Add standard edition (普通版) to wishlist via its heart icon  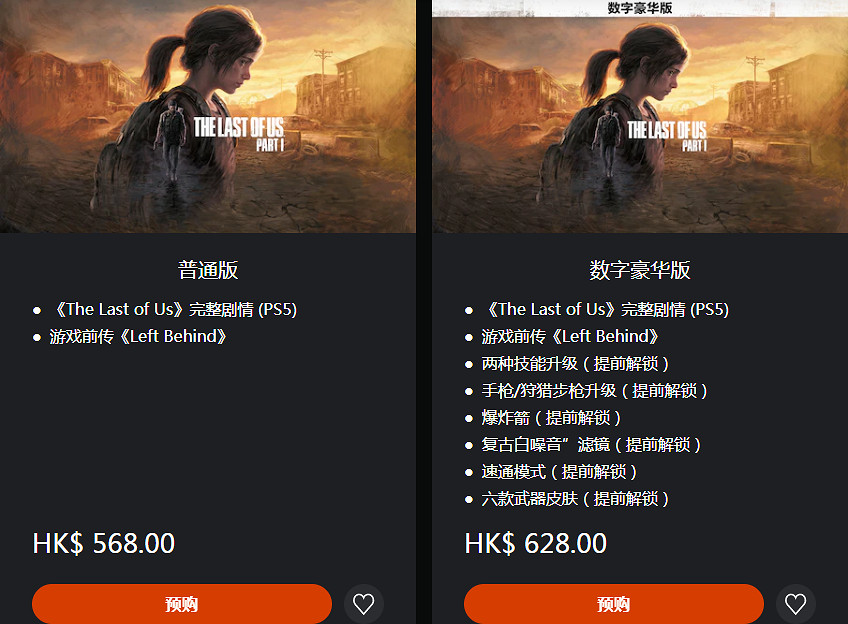click(x=363, y=604)
